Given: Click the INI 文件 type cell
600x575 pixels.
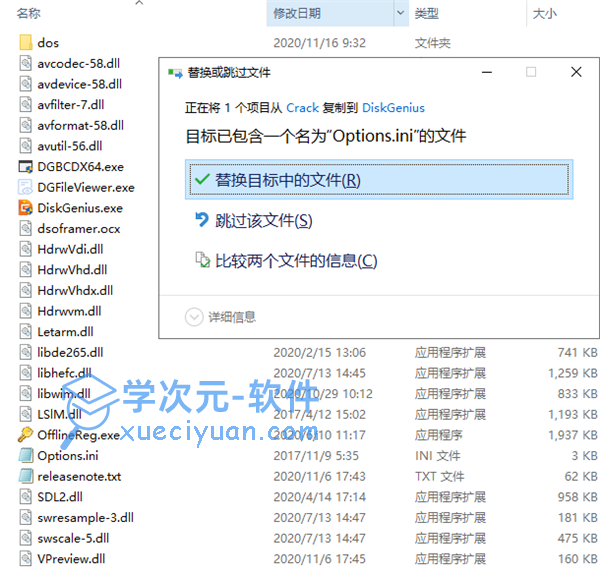Looking at the screenshot, I should pyautogui.click(x=438, y=456).
